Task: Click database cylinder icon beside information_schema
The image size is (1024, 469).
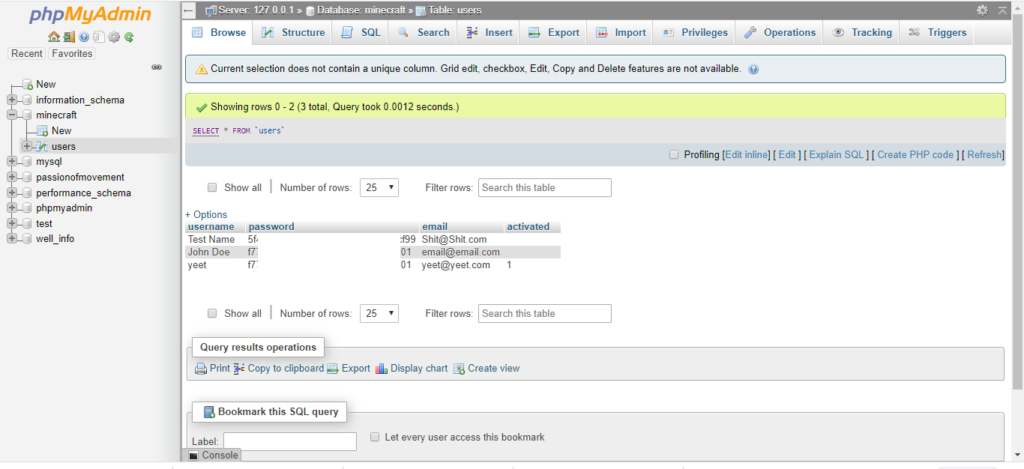Action: (x=27, y=100)
